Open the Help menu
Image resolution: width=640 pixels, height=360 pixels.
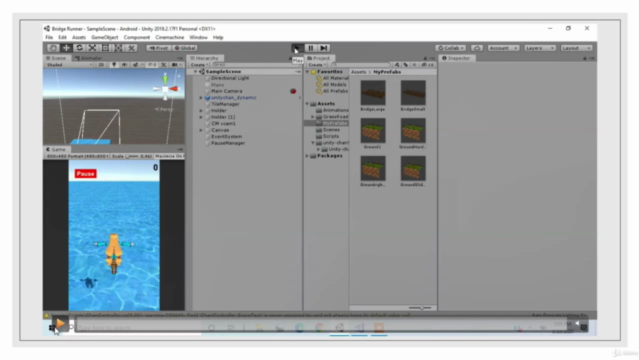click(x=218, y=38)
